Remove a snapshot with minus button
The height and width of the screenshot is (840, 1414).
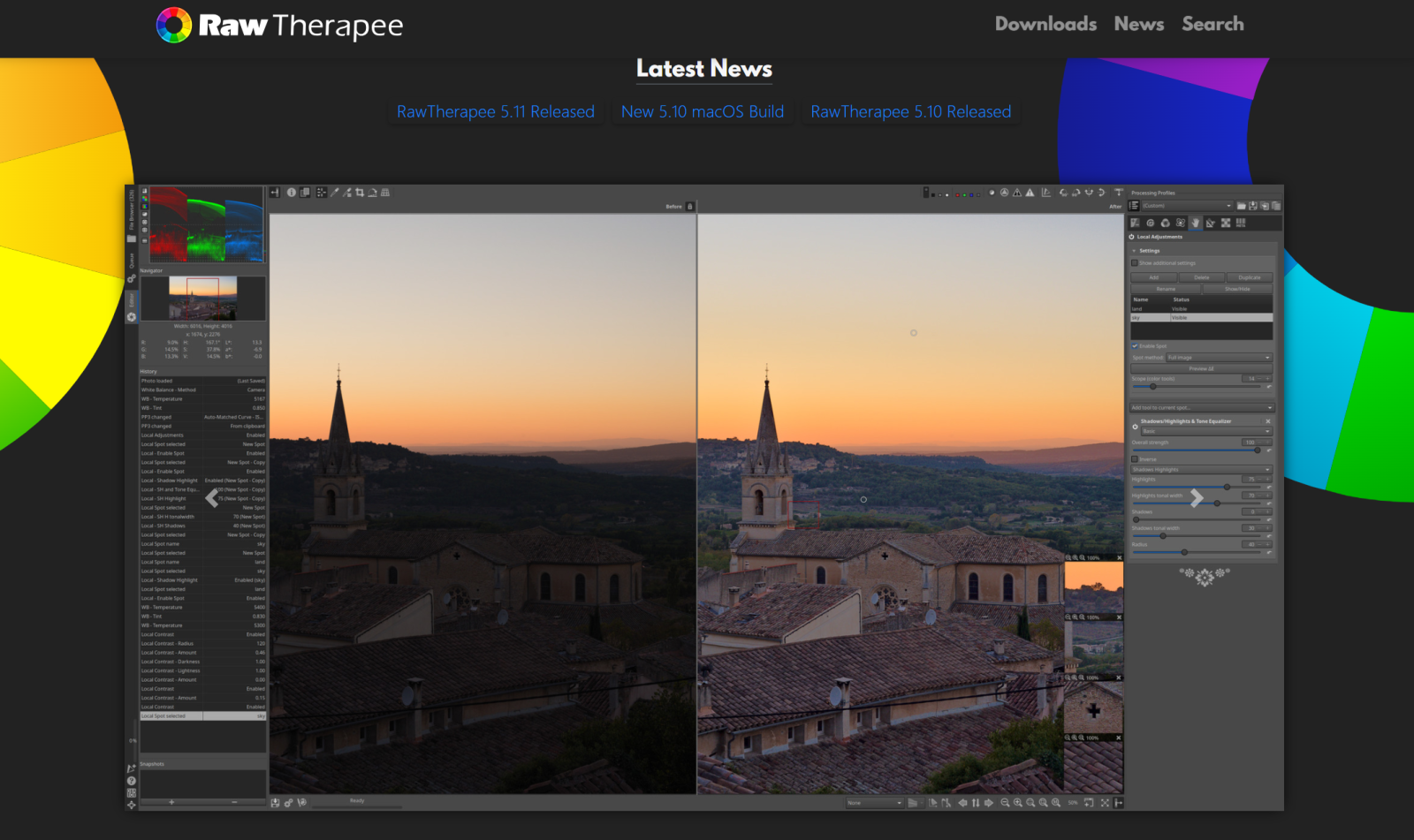(234, 802)
